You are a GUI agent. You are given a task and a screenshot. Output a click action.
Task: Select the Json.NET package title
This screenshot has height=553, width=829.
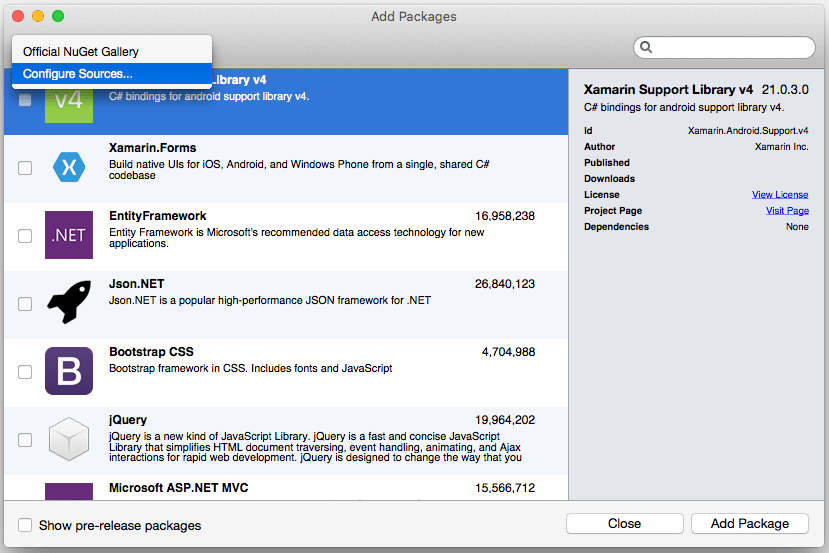click(136, 284)
